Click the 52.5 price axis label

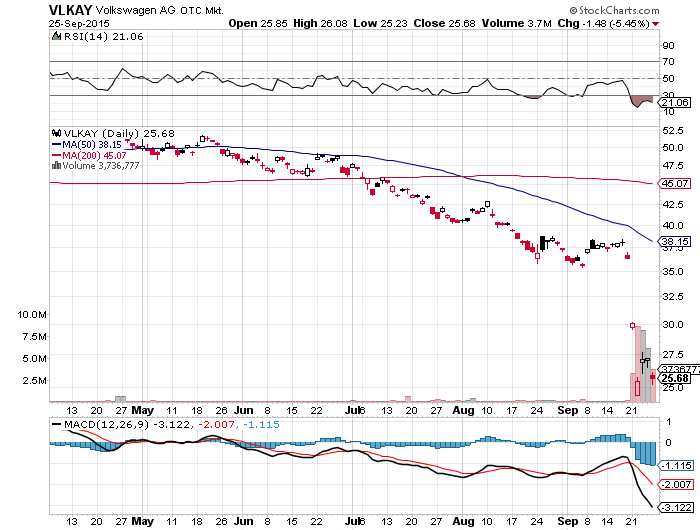[673, 130]
